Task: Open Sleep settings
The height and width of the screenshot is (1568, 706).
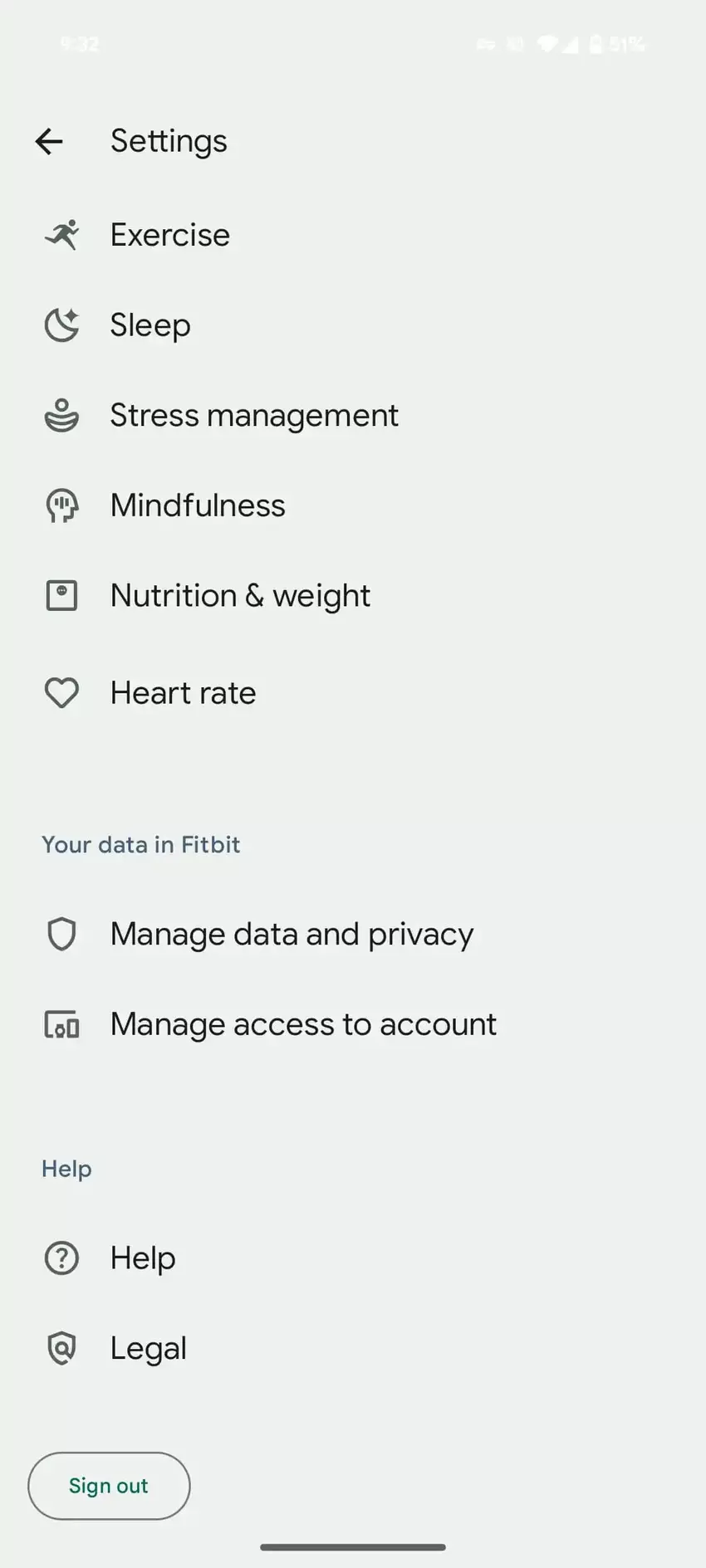Action: click(150, 325)
